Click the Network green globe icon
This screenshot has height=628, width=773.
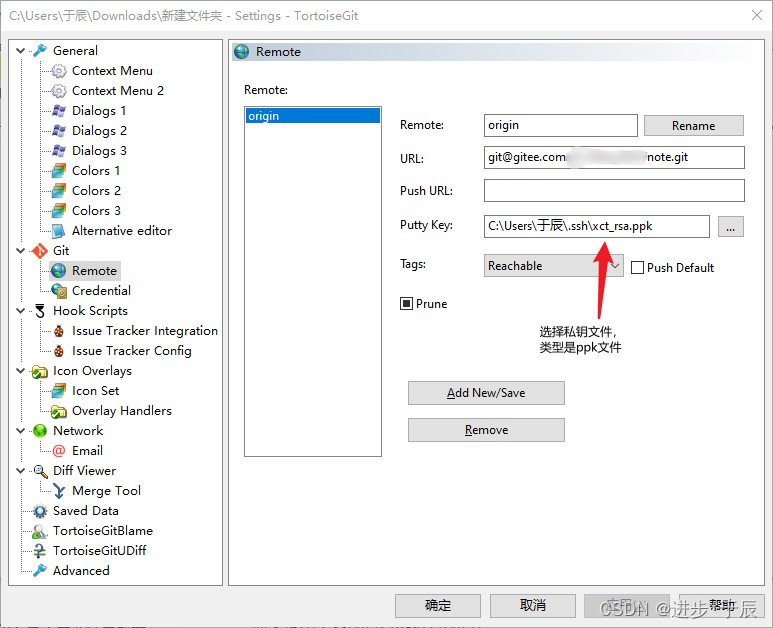coord(40,431)
